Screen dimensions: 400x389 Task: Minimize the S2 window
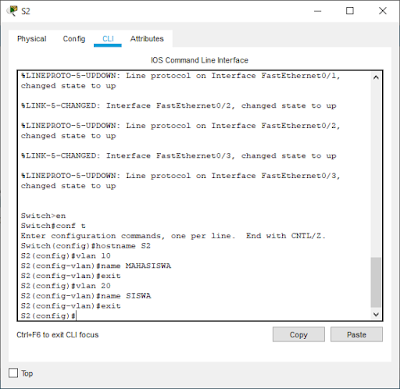(x=318, y=11)
